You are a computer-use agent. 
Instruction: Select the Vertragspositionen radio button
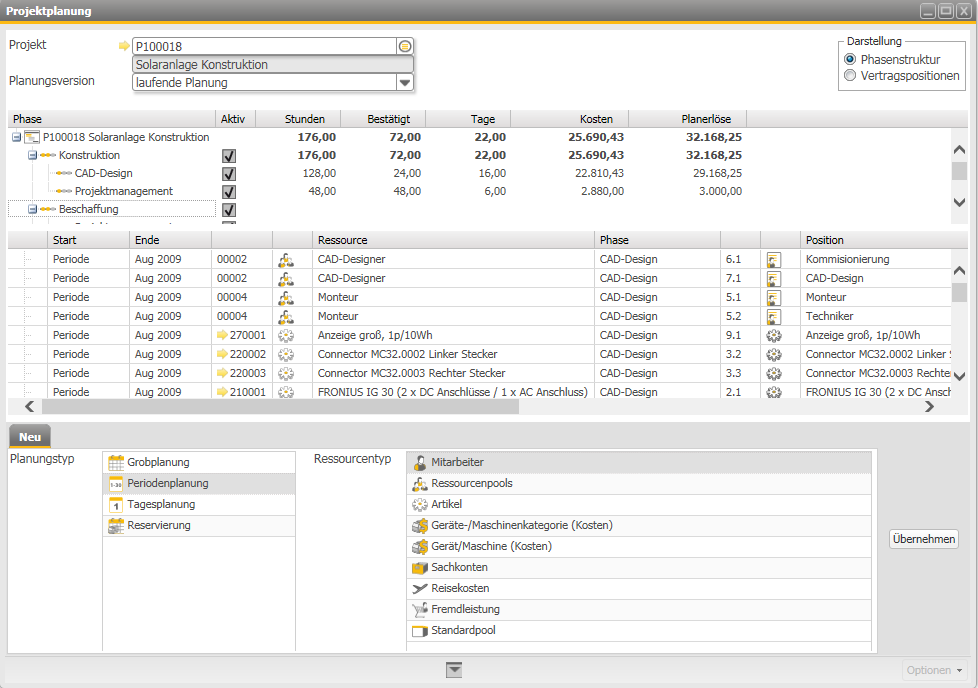(851, 73)
